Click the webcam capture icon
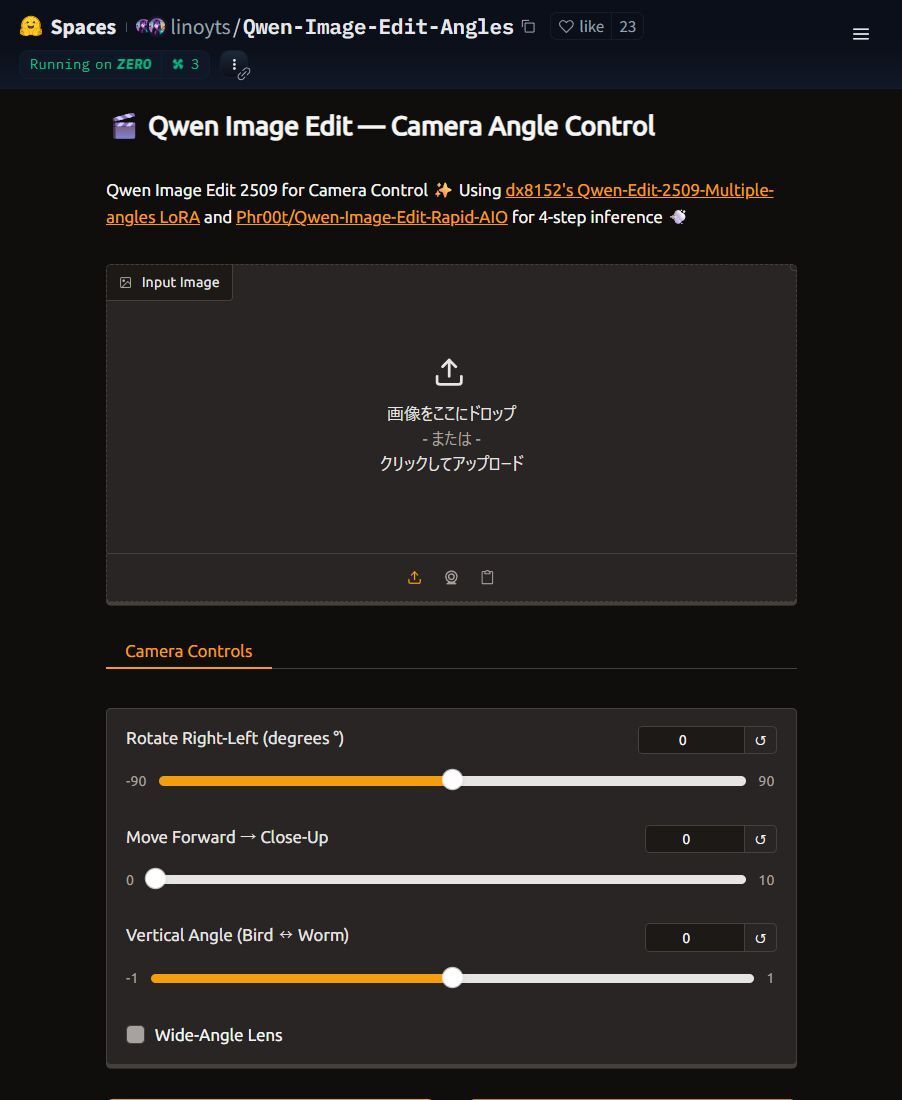 click(x=451, y=578)
